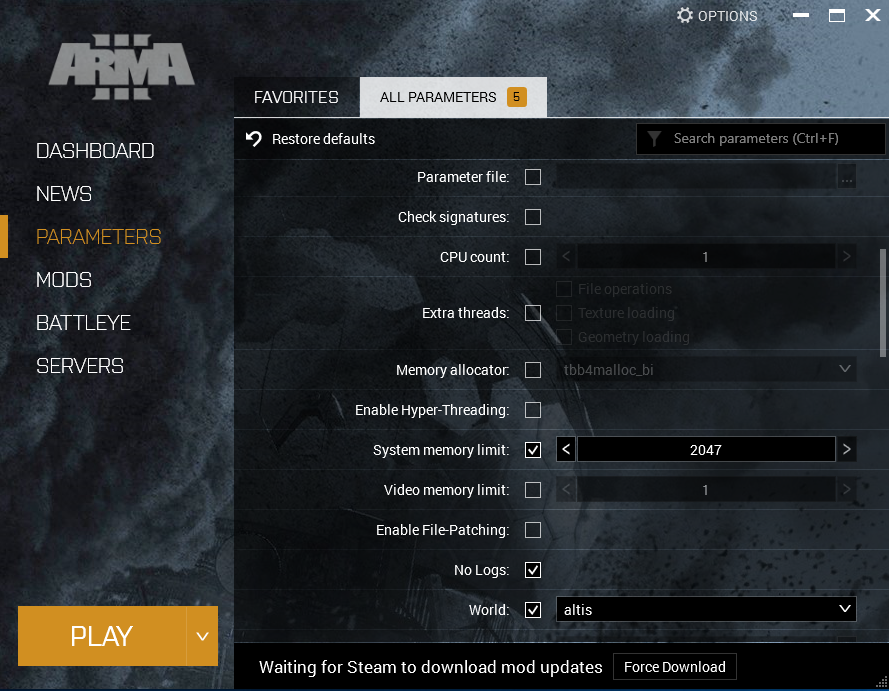Maximize the launcher window
Image resolution: width=889 pixels, height=691 pixels.
tap(837, 15)
